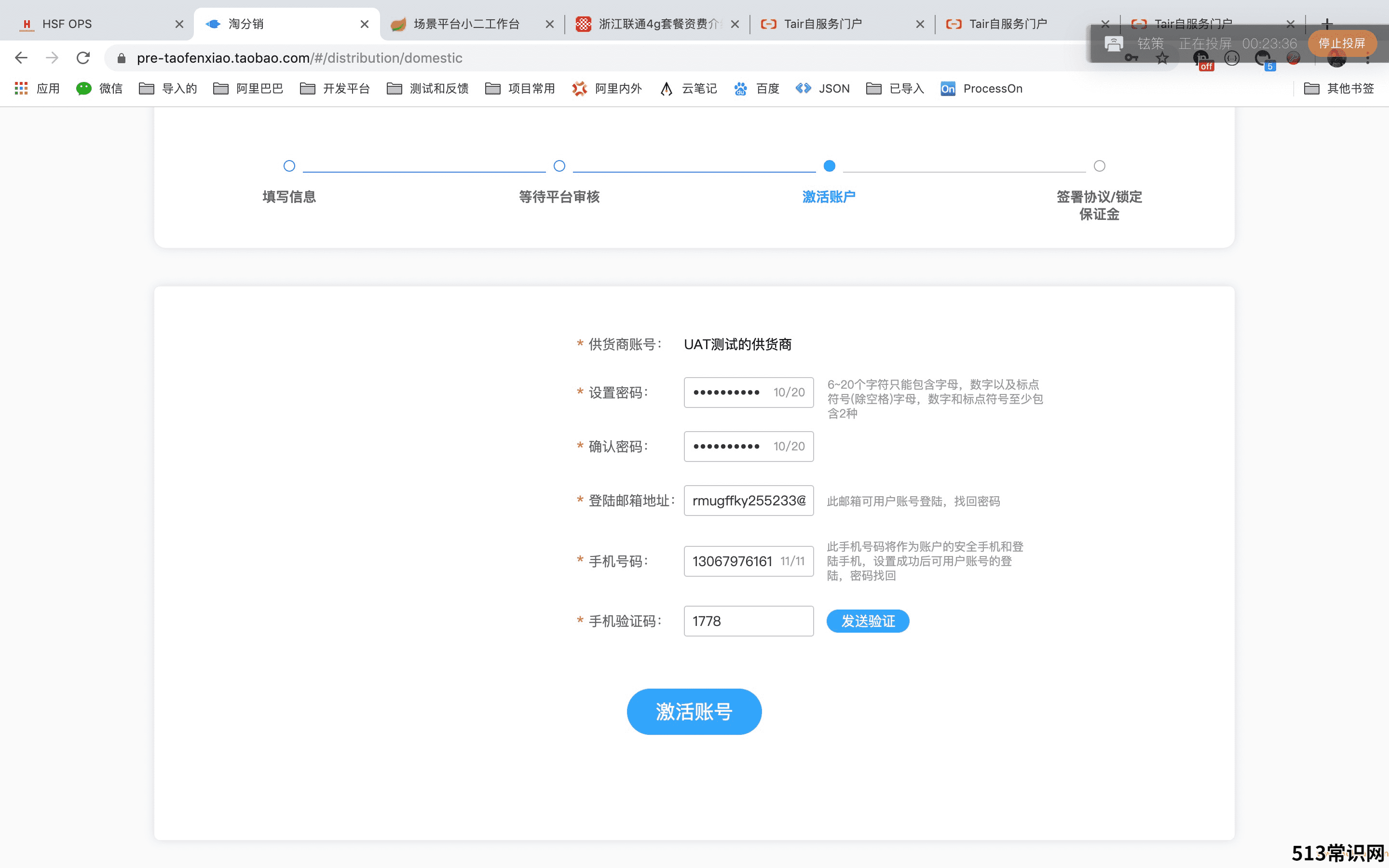Click the address bar URL
The image size is (1389, 868).
(x=299, y=58)
